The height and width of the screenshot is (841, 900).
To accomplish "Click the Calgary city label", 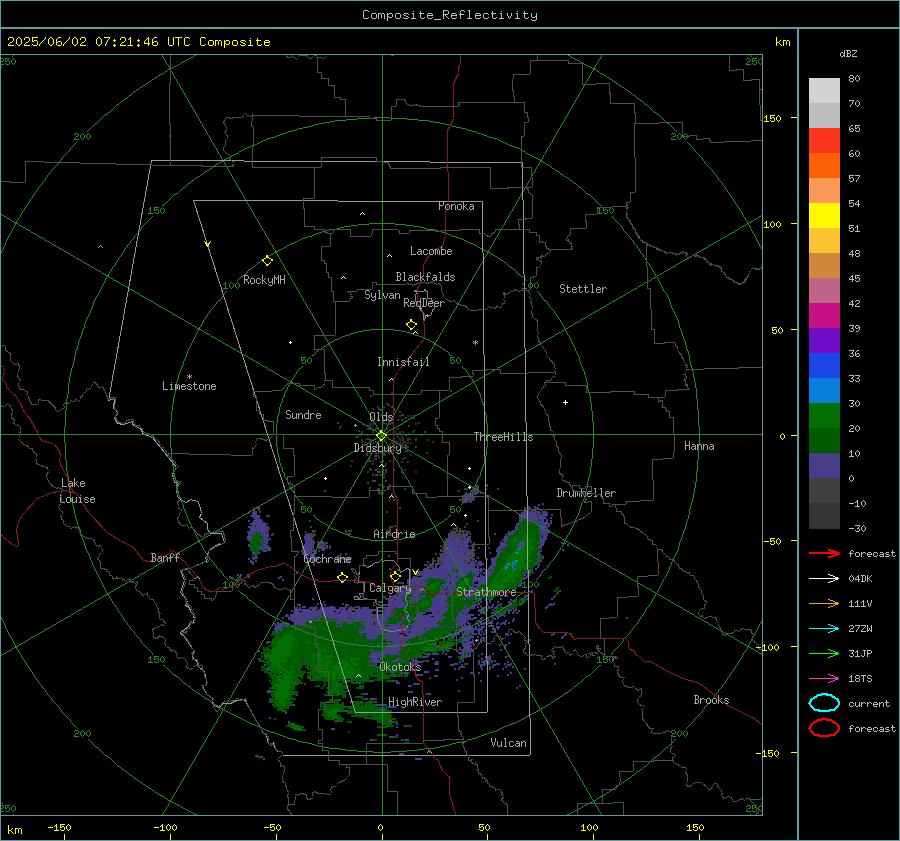I will [390, 588].
